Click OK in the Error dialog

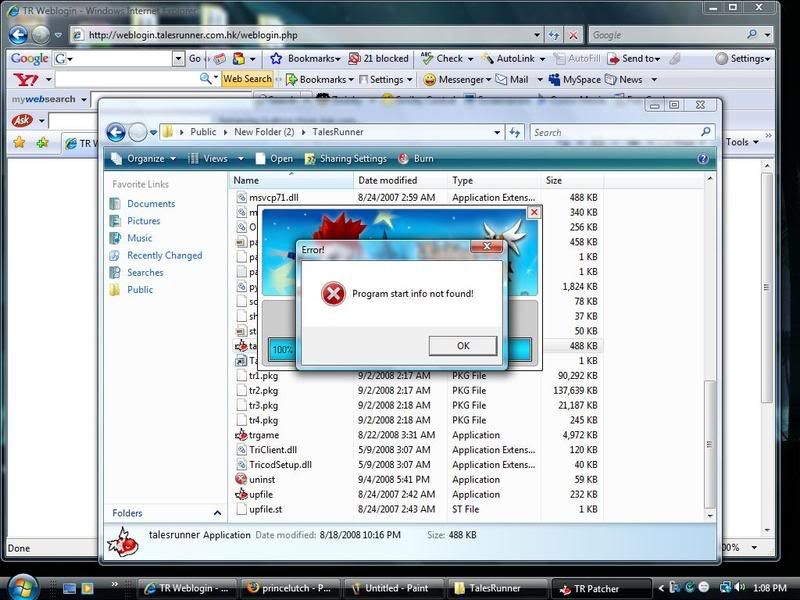pos(462,346)
